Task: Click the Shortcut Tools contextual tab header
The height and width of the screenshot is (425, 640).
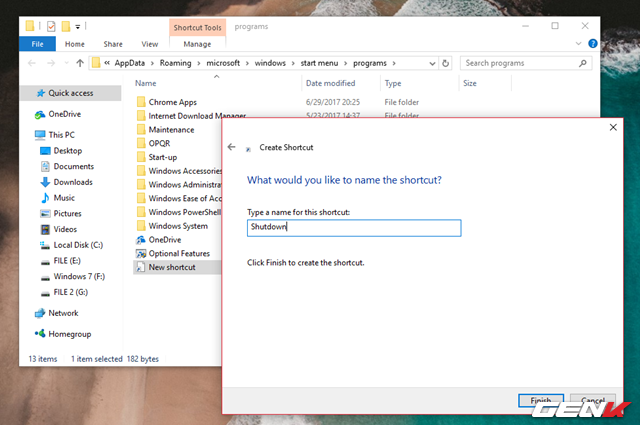Action: [197, 27]
